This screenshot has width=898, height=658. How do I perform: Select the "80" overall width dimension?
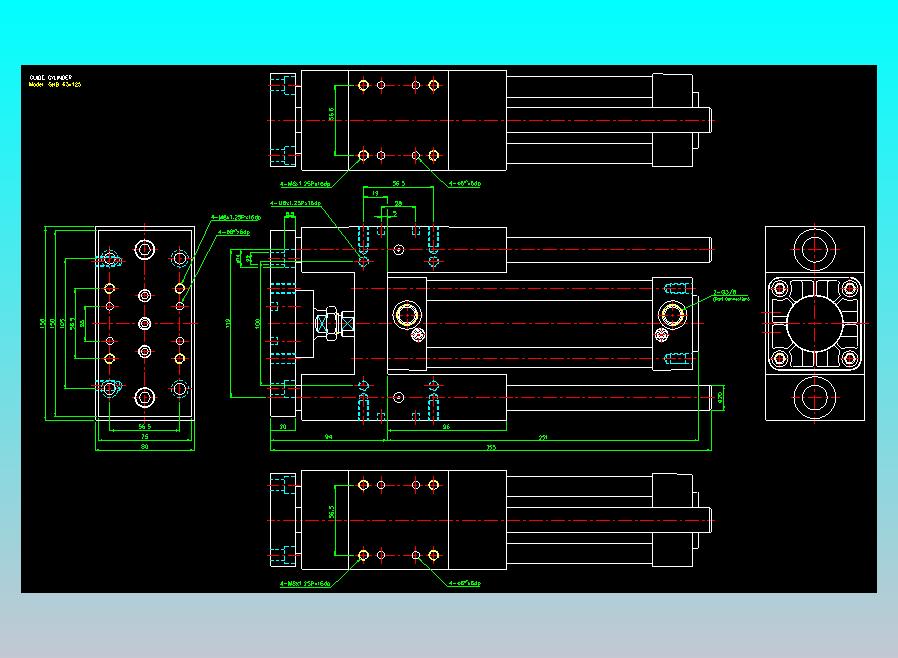(144, 447)
